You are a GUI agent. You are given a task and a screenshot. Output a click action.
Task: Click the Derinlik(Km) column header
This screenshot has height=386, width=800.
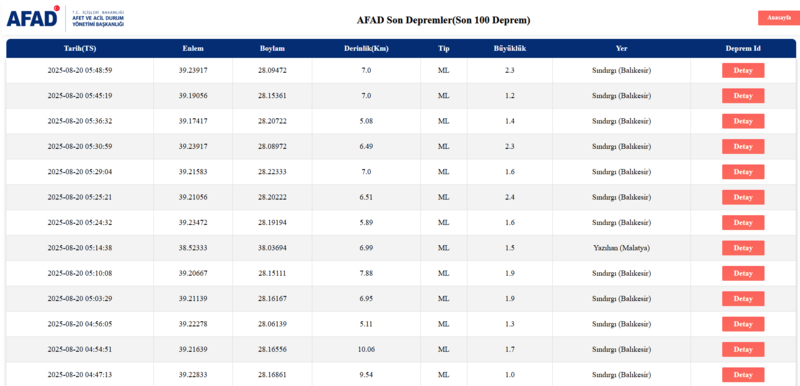pos(366,49)
